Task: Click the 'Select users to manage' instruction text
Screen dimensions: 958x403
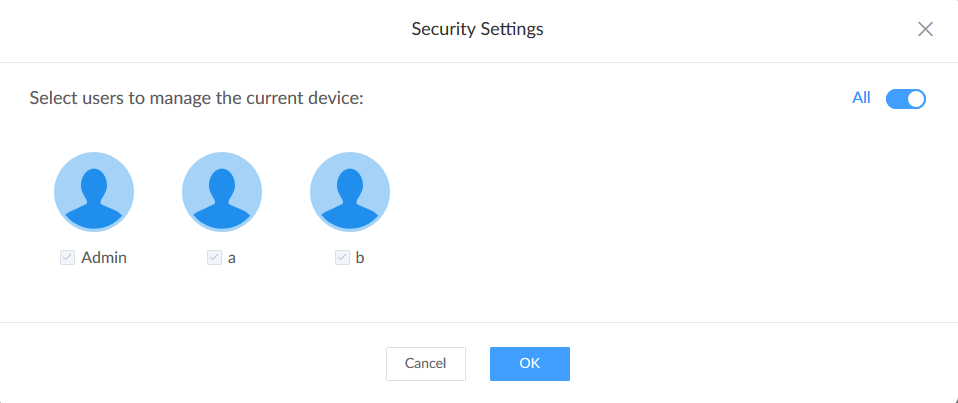Action: coord(195,99)
